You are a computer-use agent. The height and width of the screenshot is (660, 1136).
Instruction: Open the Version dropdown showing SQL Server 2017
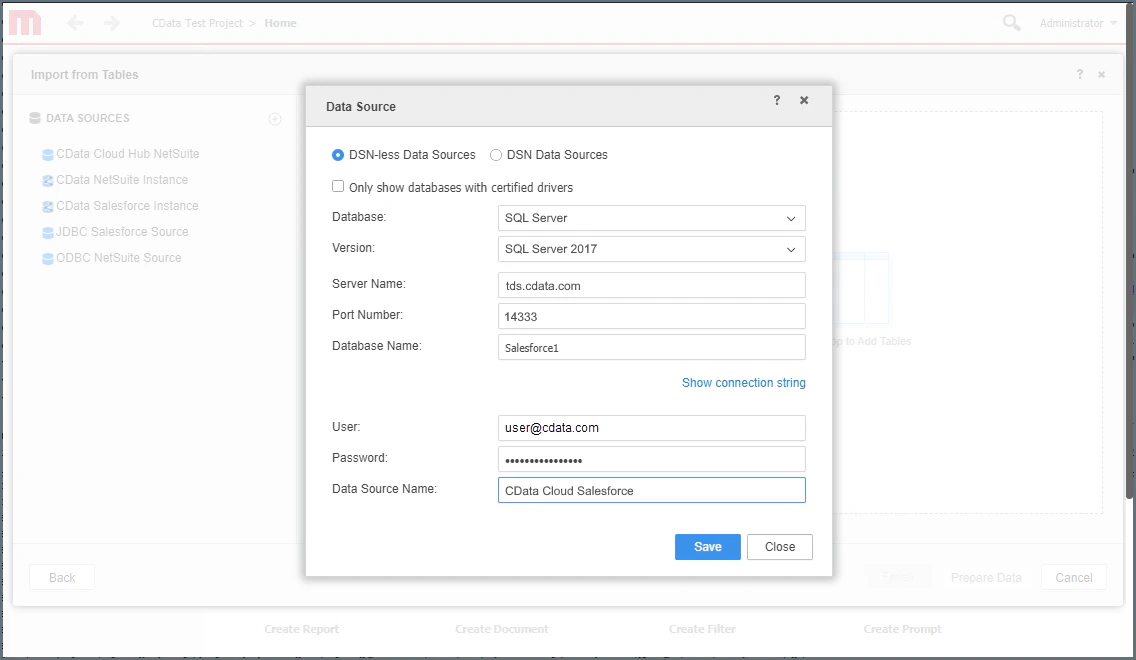click(651, 249)
